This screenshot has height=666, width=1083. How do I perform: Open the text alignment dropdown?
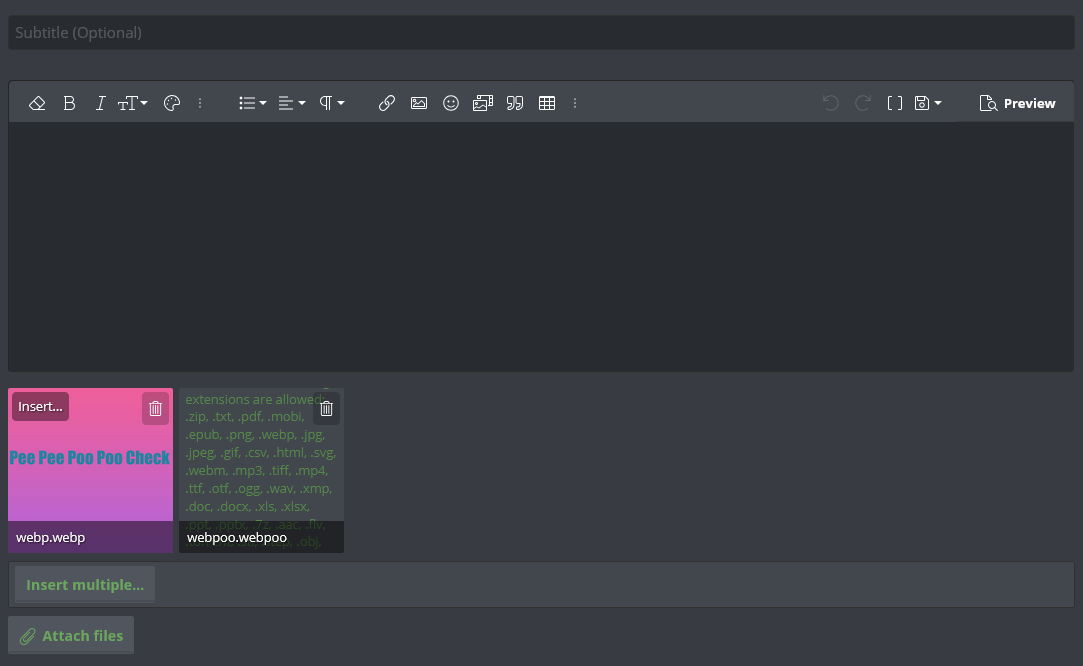tap(291, 103)
